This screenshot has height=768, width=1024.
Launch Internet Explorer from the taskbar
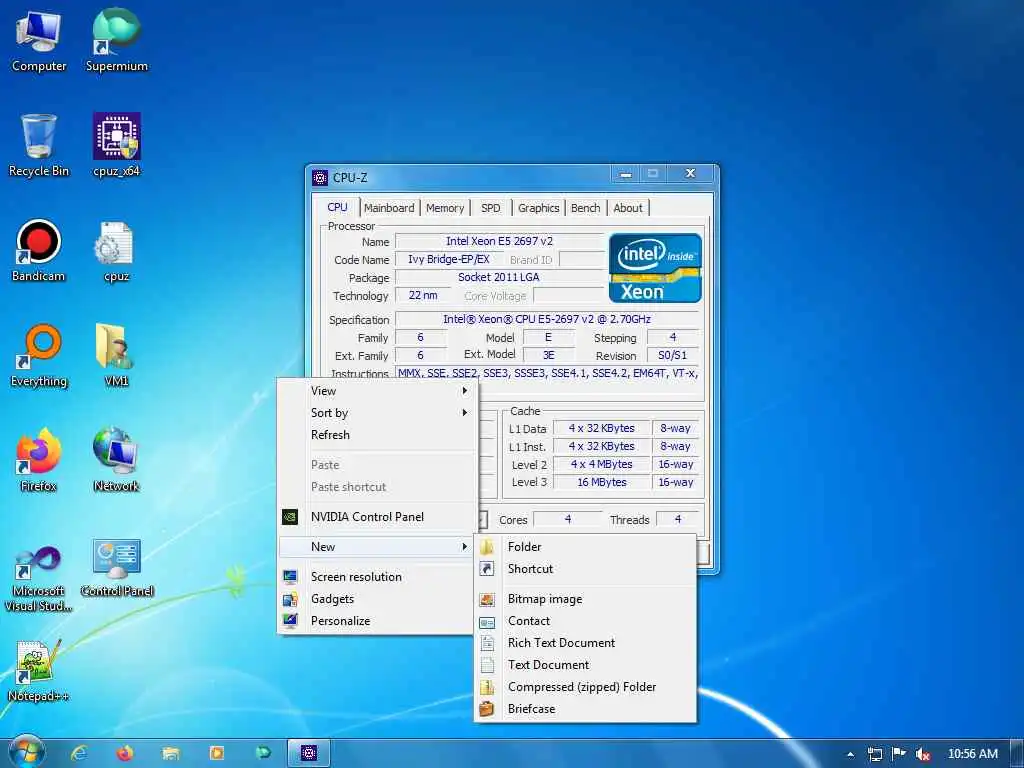tap(79, 753)
